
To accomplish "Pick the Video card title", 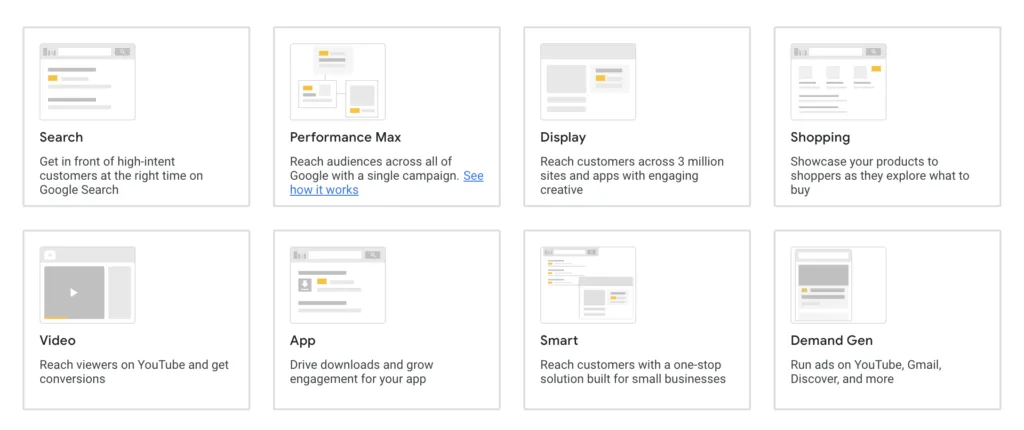I will [57, 340].
